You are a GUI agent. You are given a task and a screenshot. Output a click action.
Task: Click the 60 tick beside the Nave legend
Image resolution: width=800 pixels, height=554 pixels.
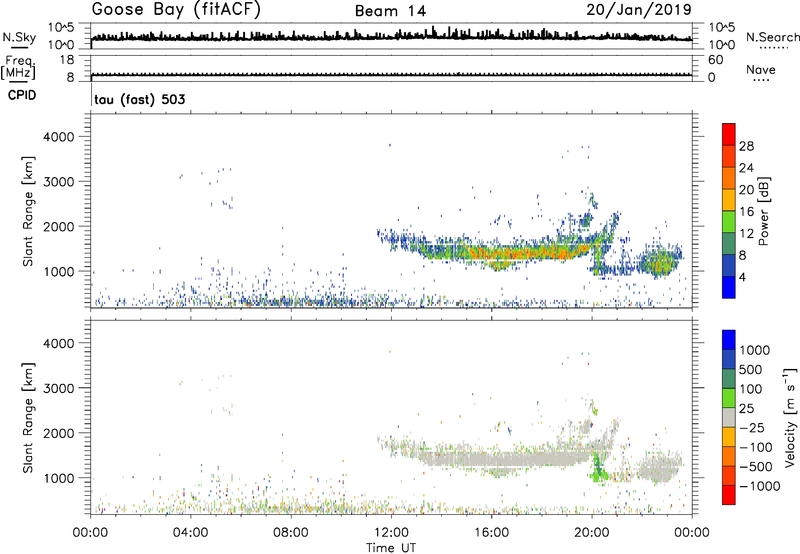point(715,60)
